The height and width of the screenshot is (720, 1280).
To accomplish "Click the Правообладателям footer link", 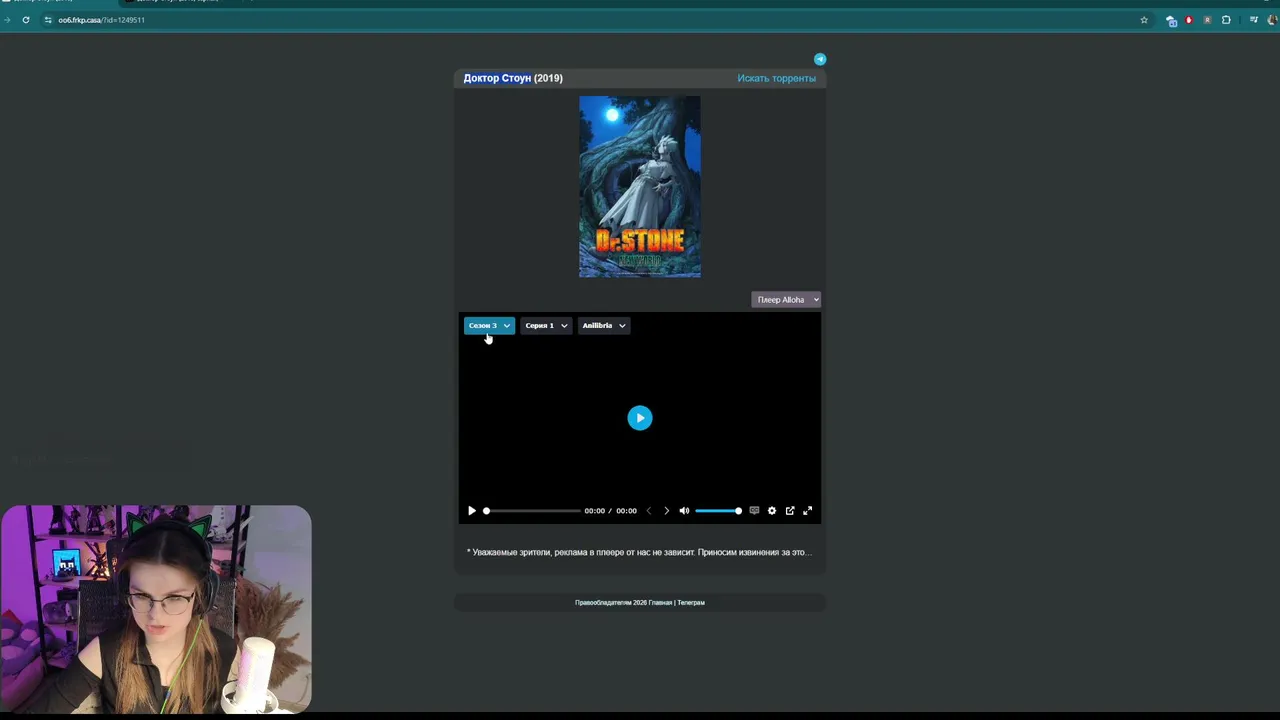I will point(603,603).
